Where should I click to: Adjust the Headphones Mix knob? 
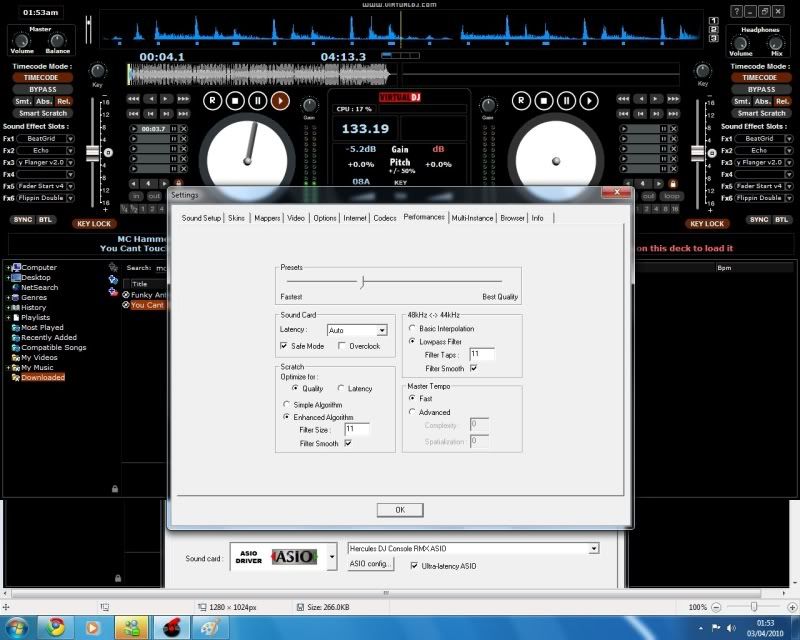tap(776, 43)
